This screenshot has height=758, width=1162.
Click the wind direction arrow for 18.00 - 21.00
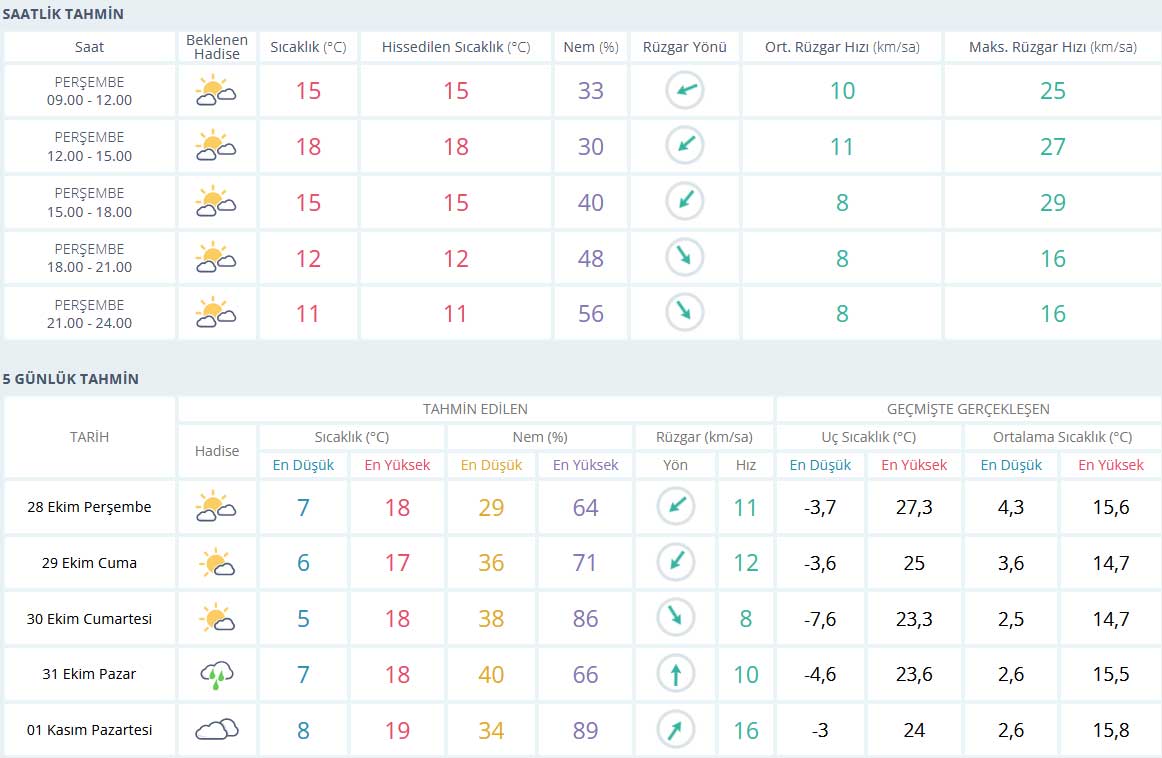[x=685, y=258]
